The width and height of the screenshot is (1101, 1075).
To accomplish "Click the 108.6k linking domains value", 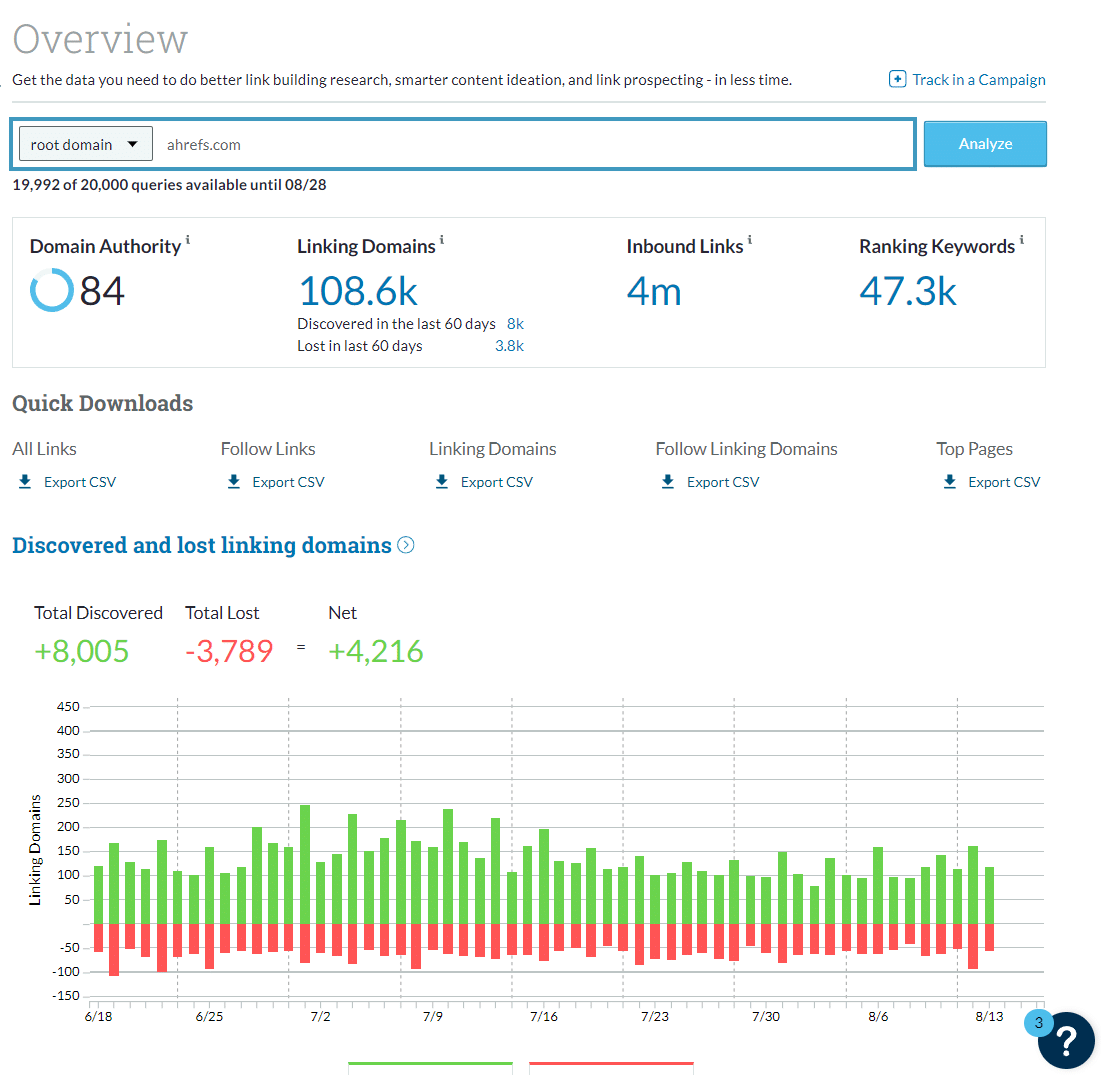I will 358,291.
